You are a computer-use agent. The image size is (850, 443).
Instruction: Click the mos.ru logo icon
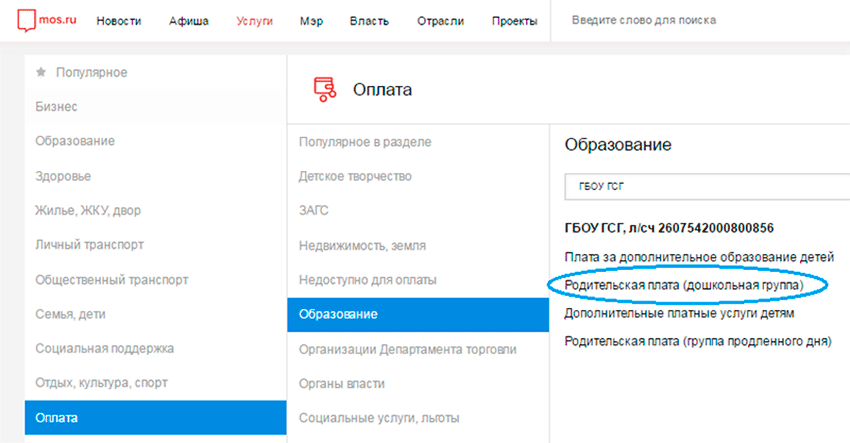pyautogui.click(x=25, y=21)
